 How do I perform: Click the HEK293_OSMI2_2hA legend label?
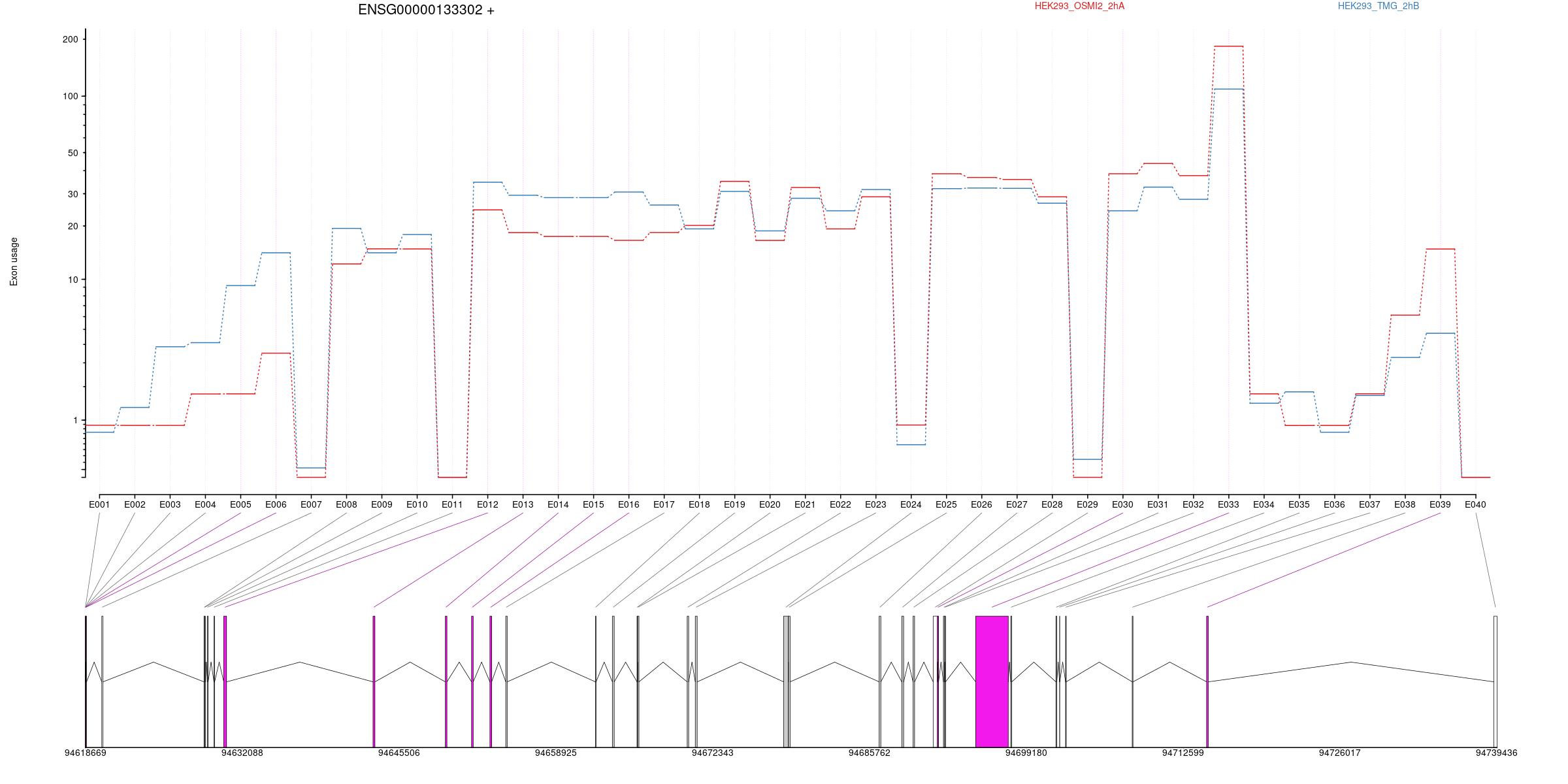(x=1079, y=6)
